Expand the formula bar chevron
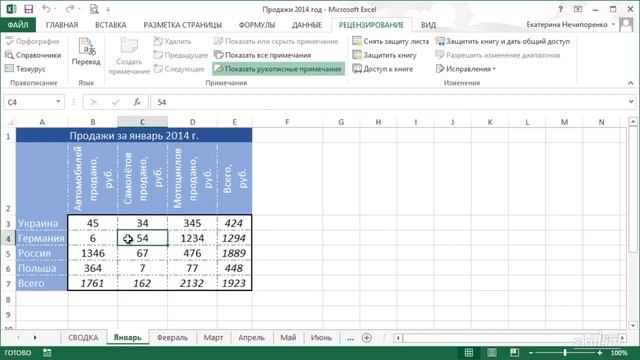Screen dimensions: 640x360 631,102
